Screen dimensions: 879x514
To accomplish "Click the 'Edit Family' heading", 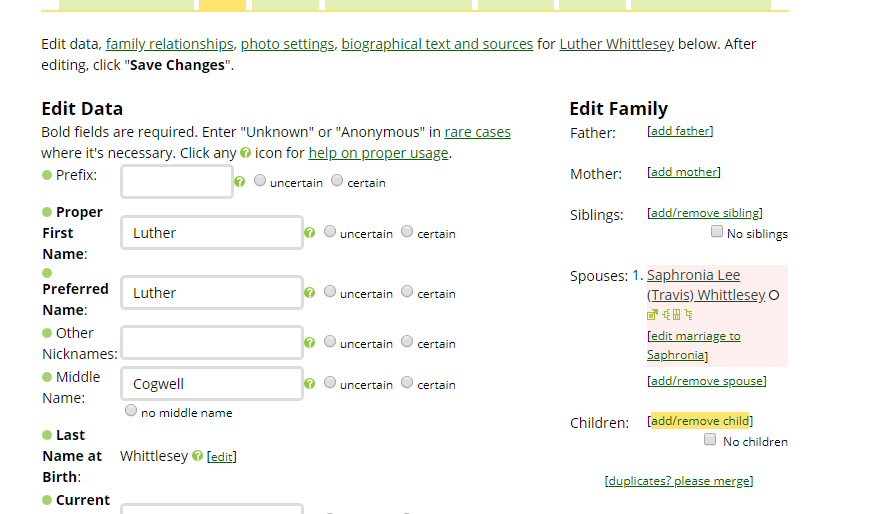I will pos(618,109).
